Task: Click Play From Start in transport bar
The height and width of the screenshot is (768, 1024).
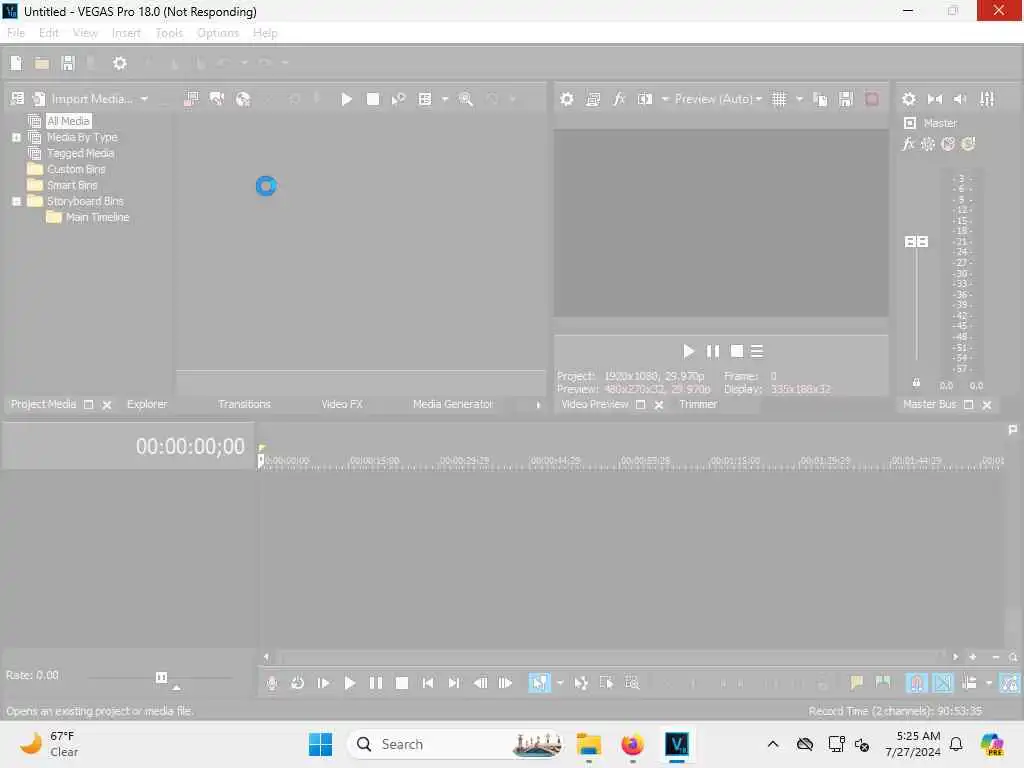Action: click(323, 683)
